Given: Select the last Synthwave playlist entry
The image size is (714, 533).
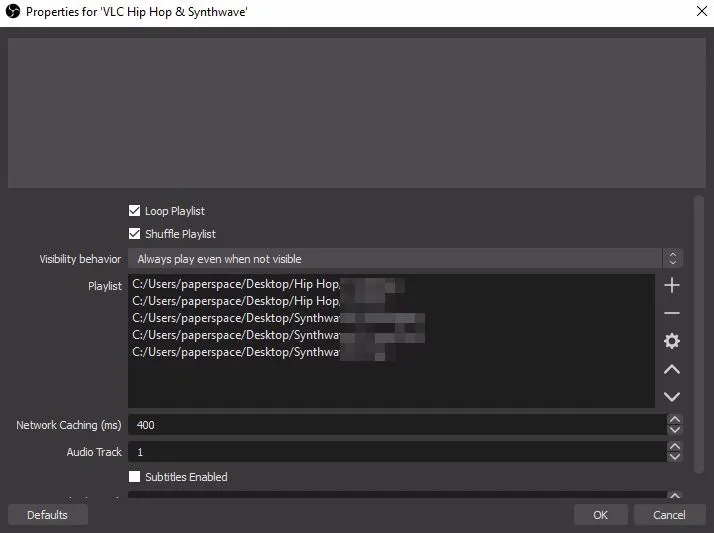Looking at the screenshot, I should click(x=392, y=352).
